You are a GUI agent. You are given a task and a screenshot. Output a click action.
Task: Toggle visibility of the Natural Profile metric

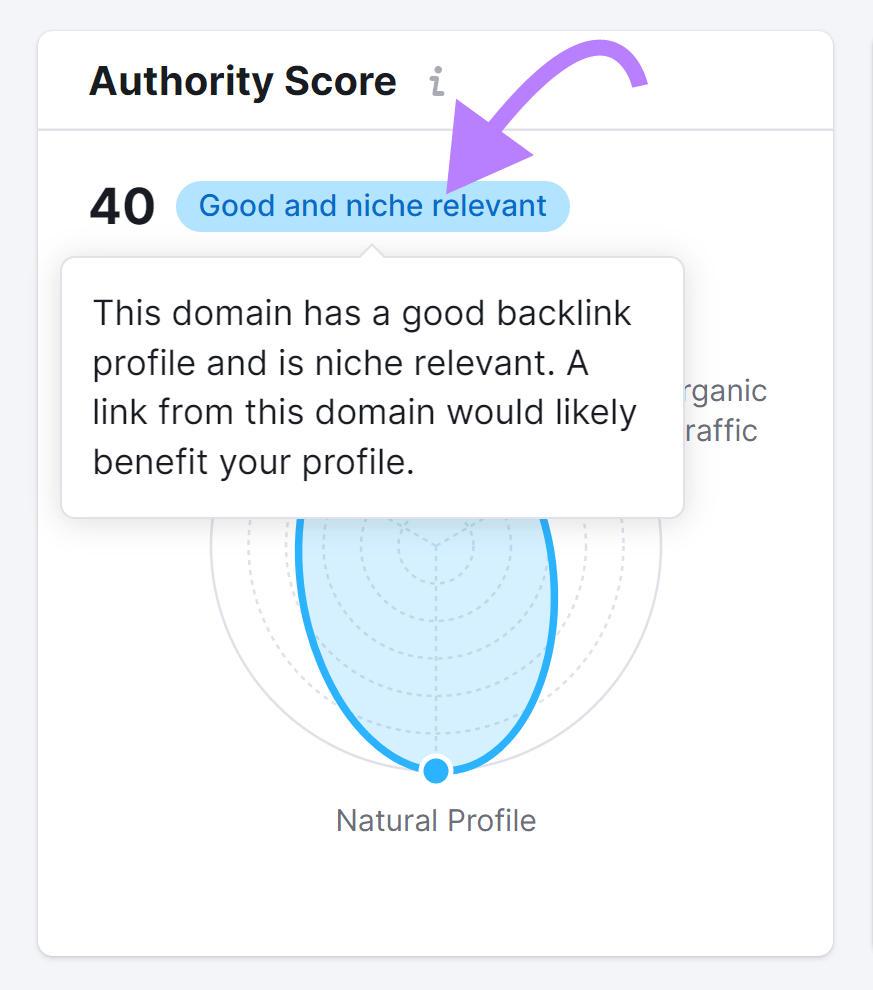436,820
